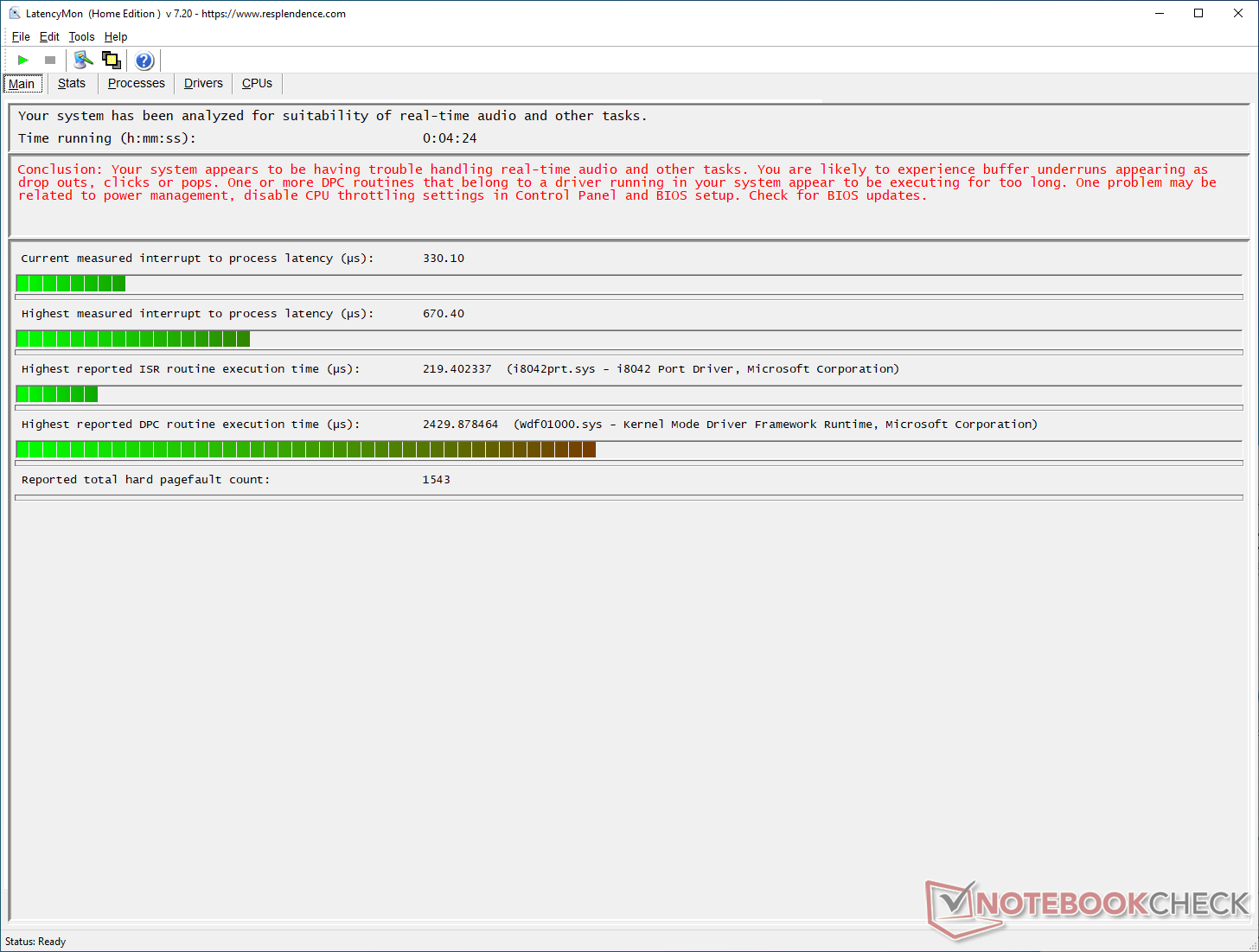The height and width of the screenshot is (952, 1259).
Task: Click the current latency value 330.10
Action: (x=444, y=259)
